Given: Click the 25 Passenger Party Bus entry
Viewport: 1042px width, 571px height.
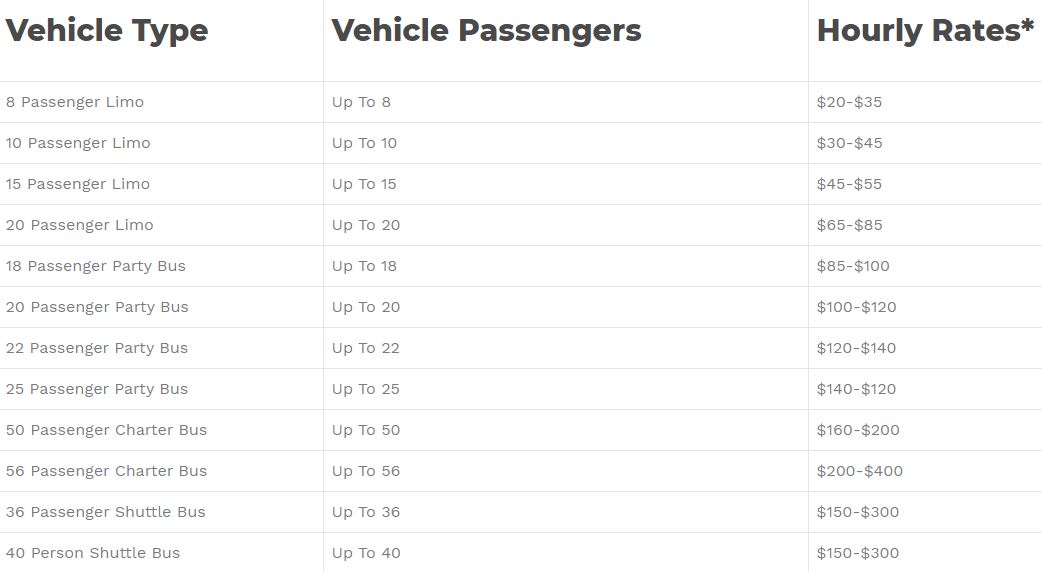Looking at the screenshot, I should click(x=97, y=389).
